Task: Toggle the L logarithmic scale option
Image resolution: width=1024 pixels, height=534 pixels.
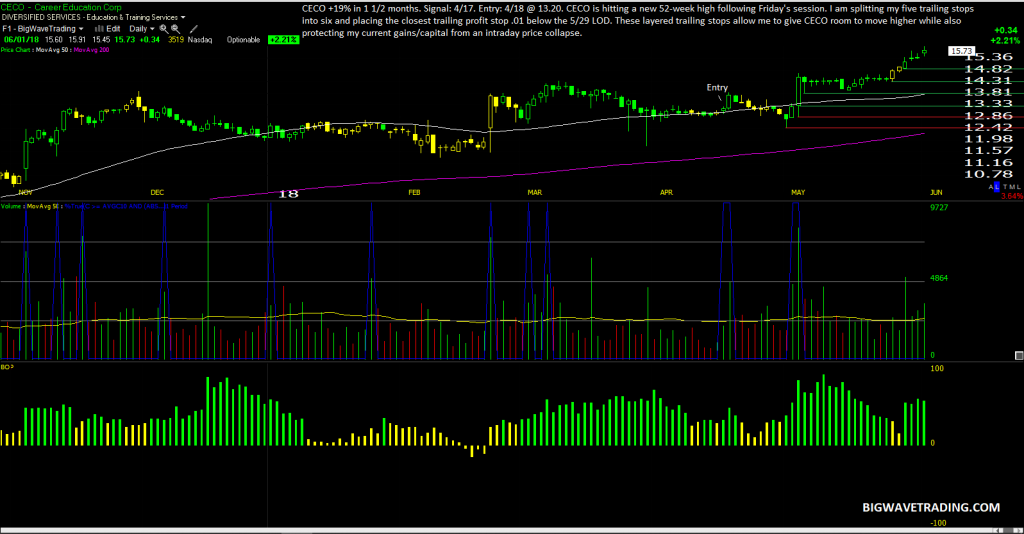Action: 997,187
